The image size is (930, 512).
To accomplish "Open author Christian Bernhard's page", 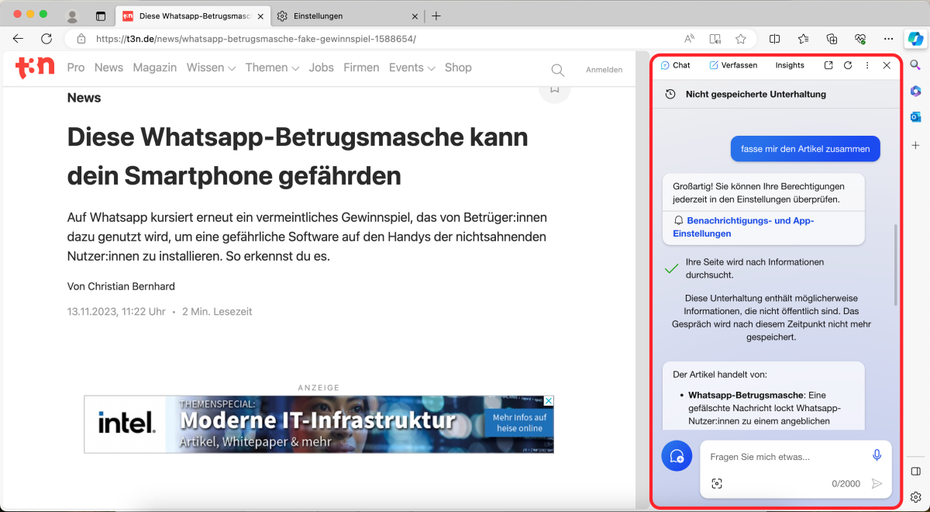I will click(x=132, y=287).
